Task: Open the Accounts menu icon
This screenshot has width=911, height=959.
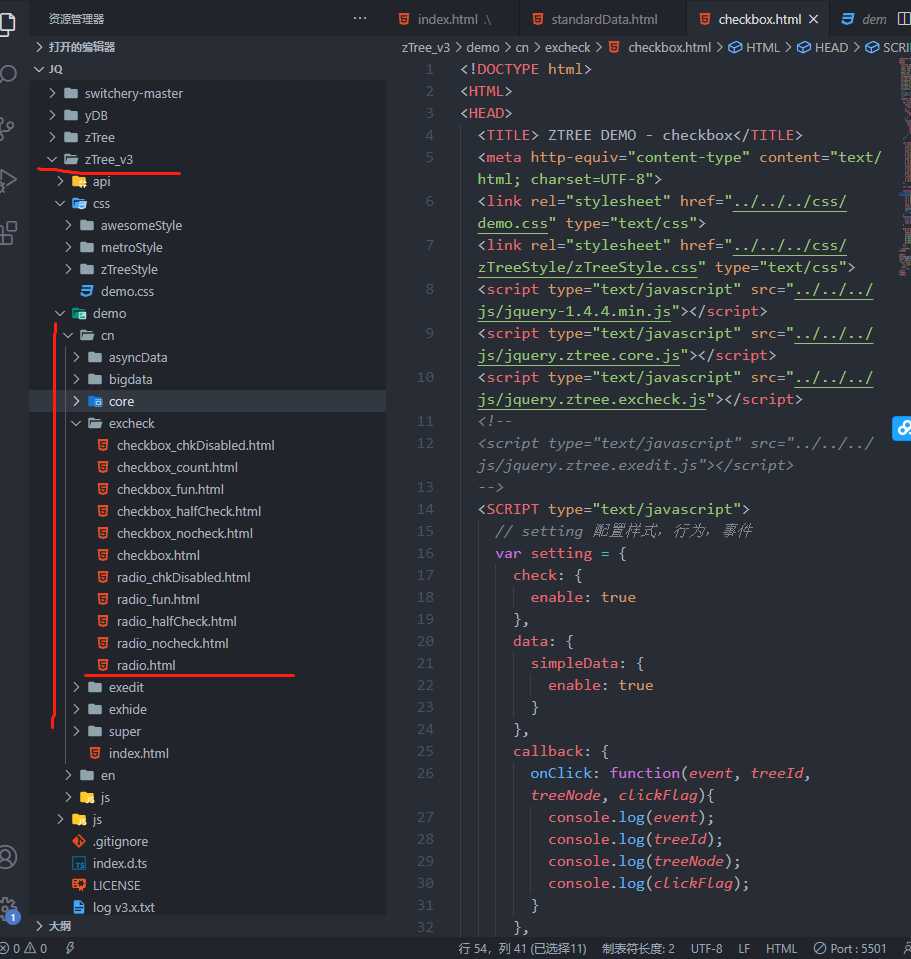Action: [x=7, y=857]
